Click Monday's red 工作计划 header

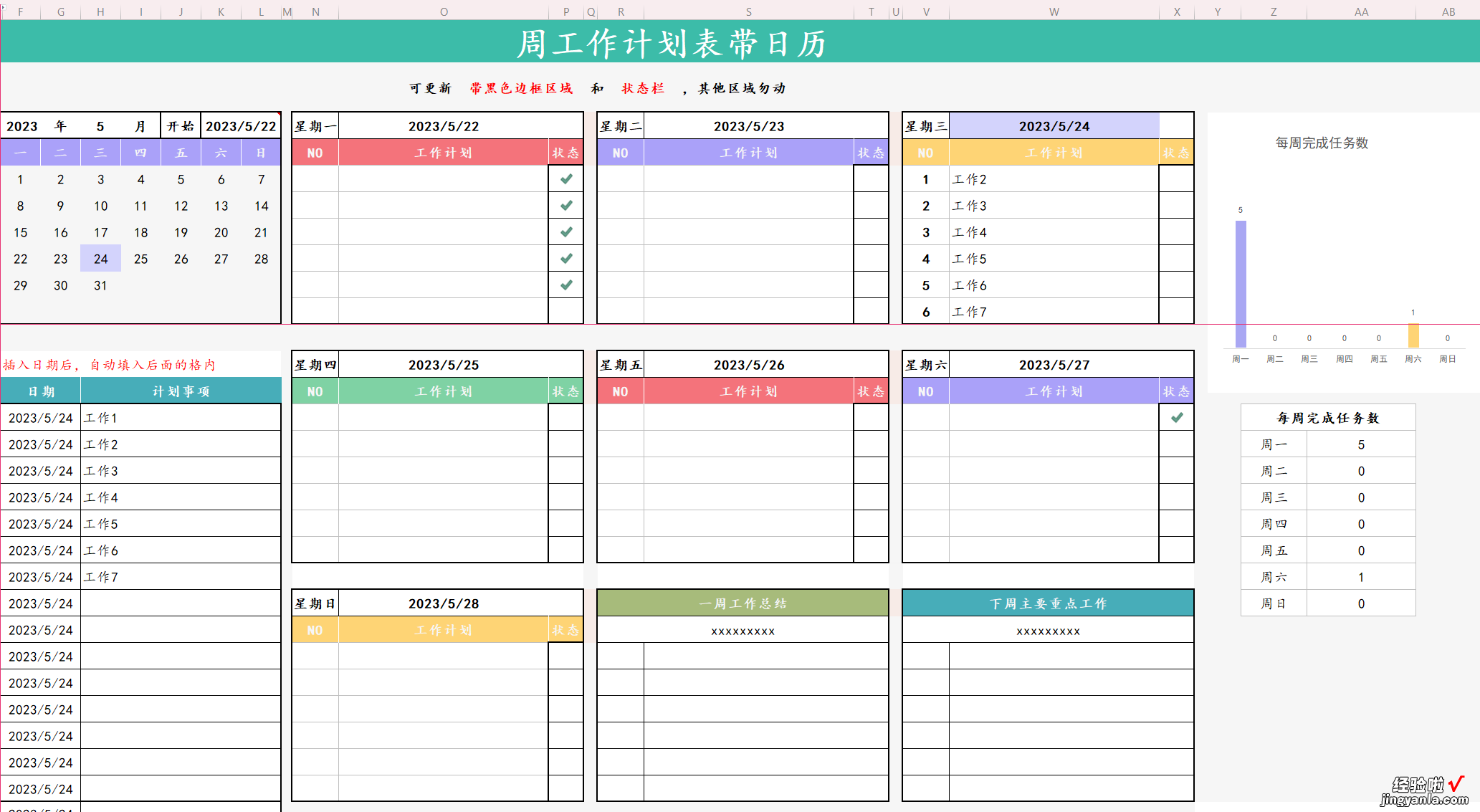click(x=444, y=153)
